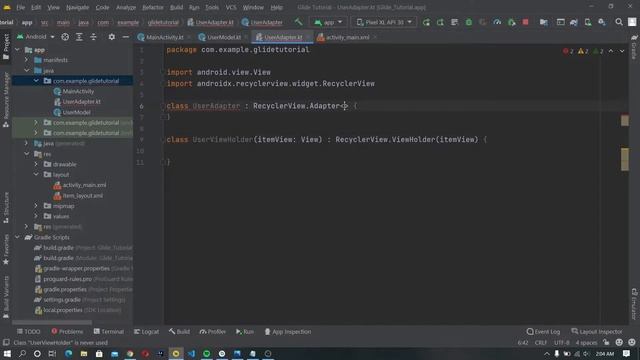Open Project panel settings gear

[x=111, y=37]
